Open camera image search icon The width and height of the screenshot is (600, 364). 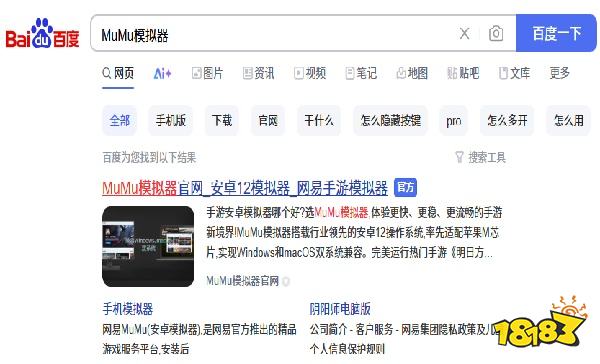(x=496, y=34)
